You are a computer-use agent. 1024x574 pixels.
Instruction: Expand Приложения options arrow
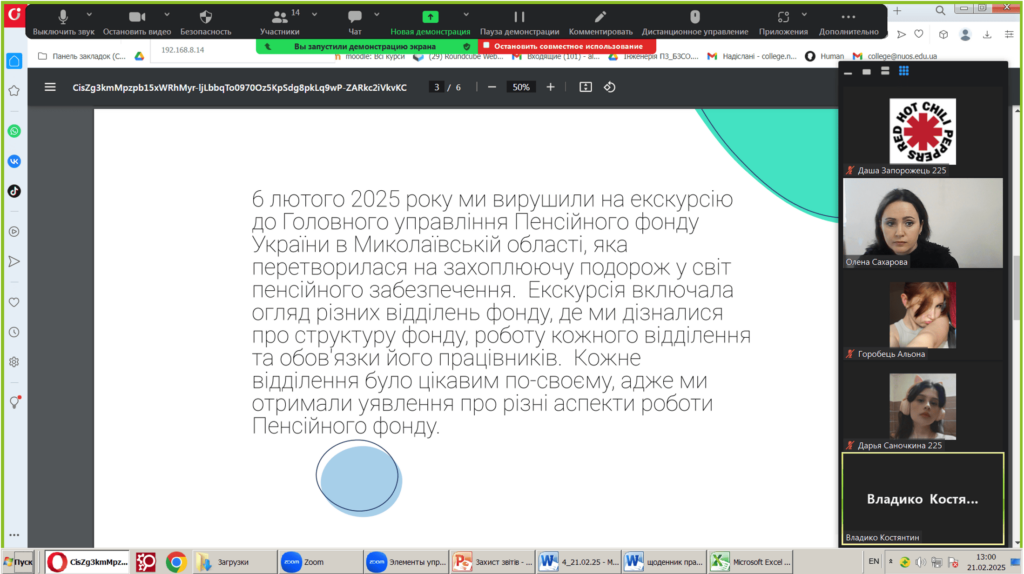coord(804,14)
